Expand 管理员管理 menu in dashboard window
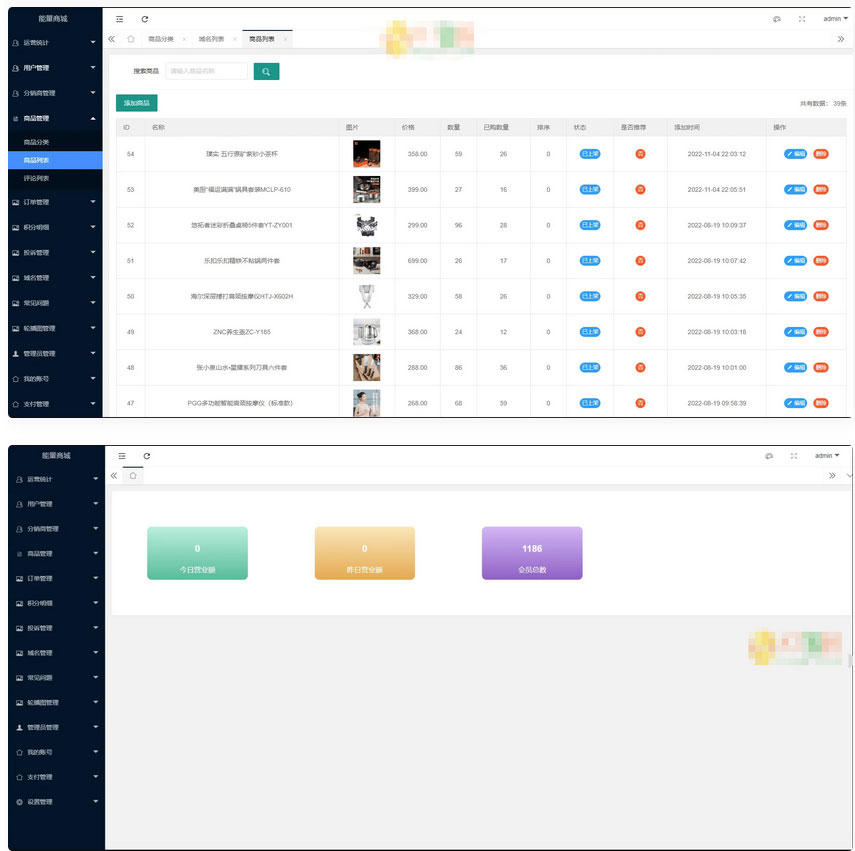The image size is (855, 851). pos(56,728)
